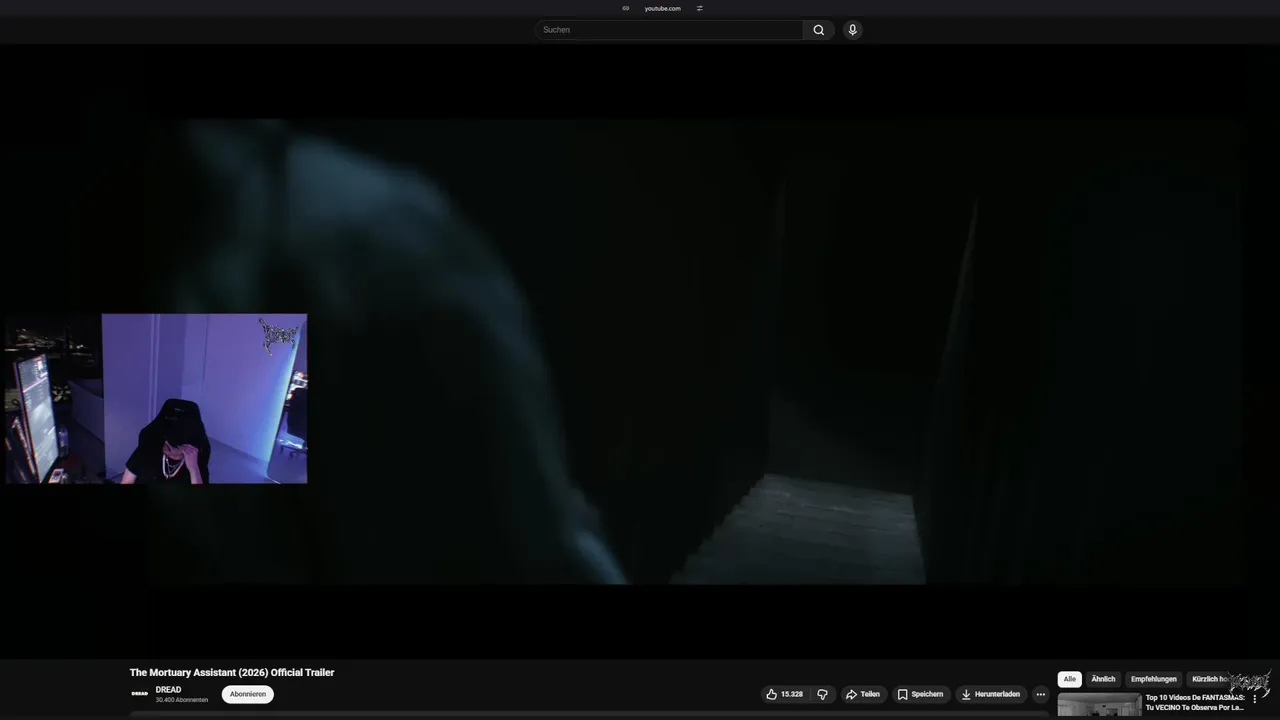This screenshot has width=1280, height=720.
Task: Open options for the FANTASMAS suggested video
Action: 1255,699
